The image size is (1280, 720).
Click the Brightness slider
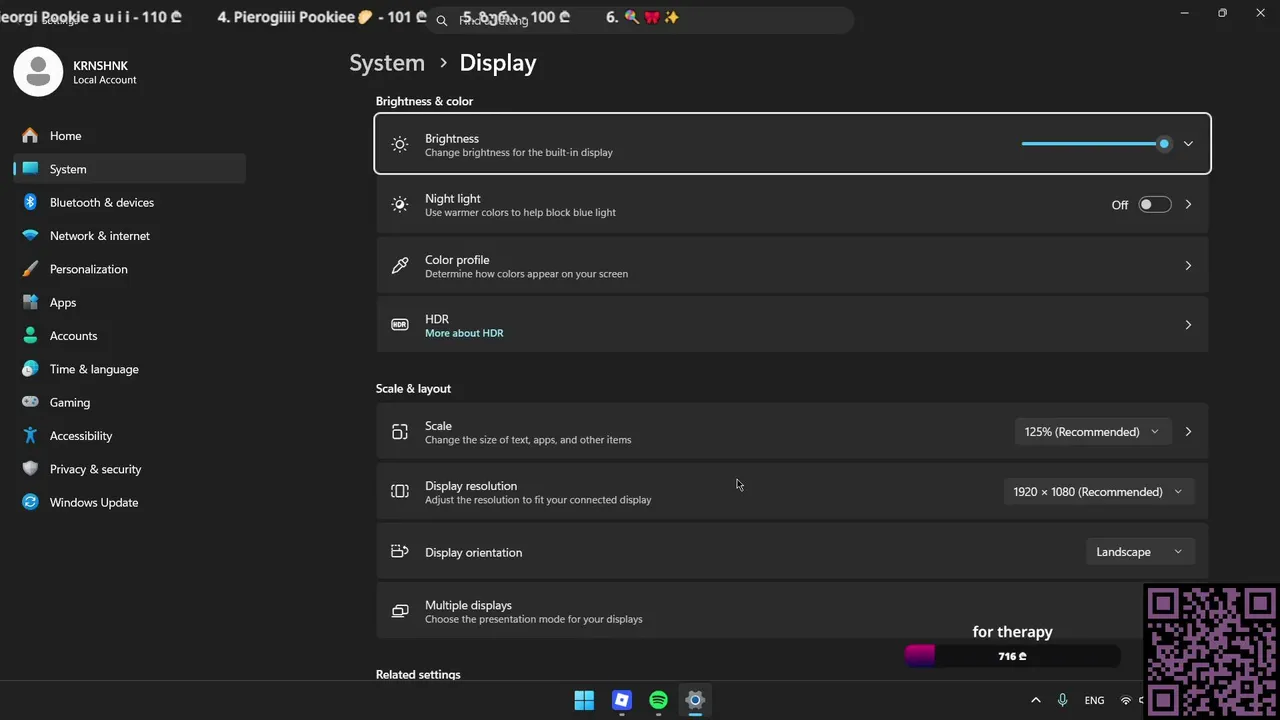coord(1095,144)
